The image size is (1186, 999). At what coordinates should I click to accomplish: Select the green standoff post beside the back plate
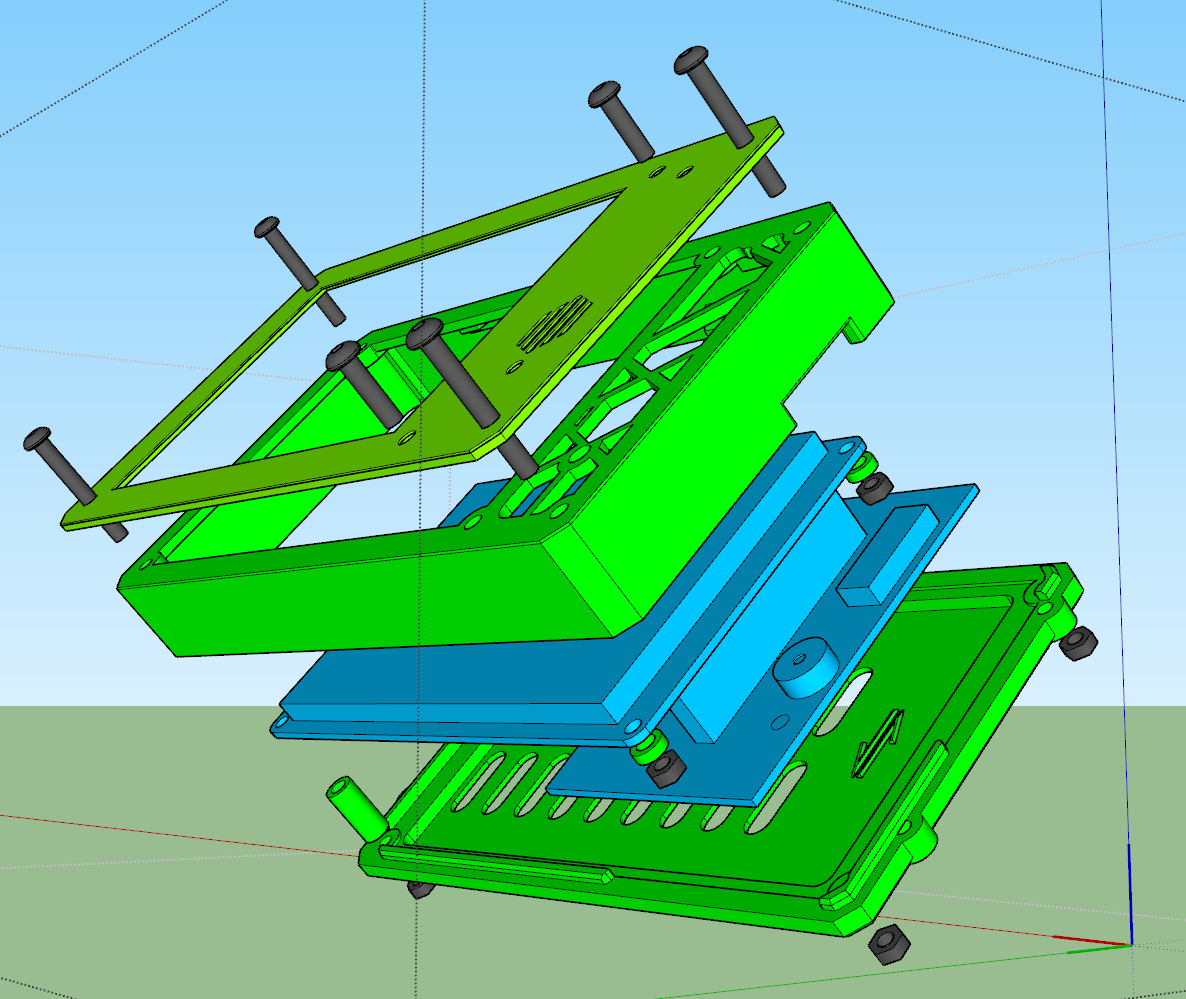[x=355, y=808]
